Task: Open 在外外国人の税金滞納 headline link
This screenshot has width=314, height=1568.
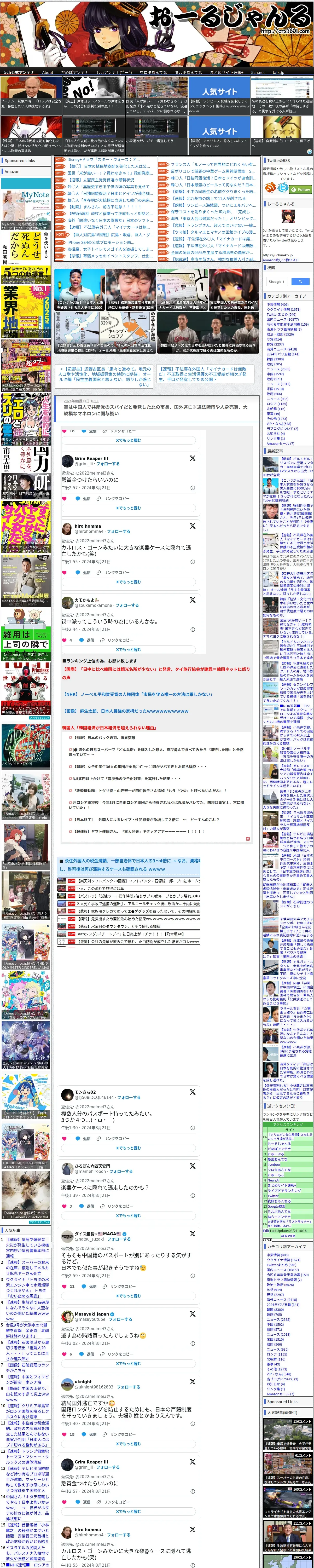Action: point(130,865)
